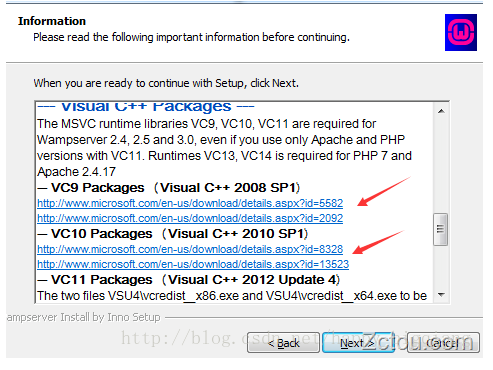Click the scroll up arrow in text box

coord(441,111)
